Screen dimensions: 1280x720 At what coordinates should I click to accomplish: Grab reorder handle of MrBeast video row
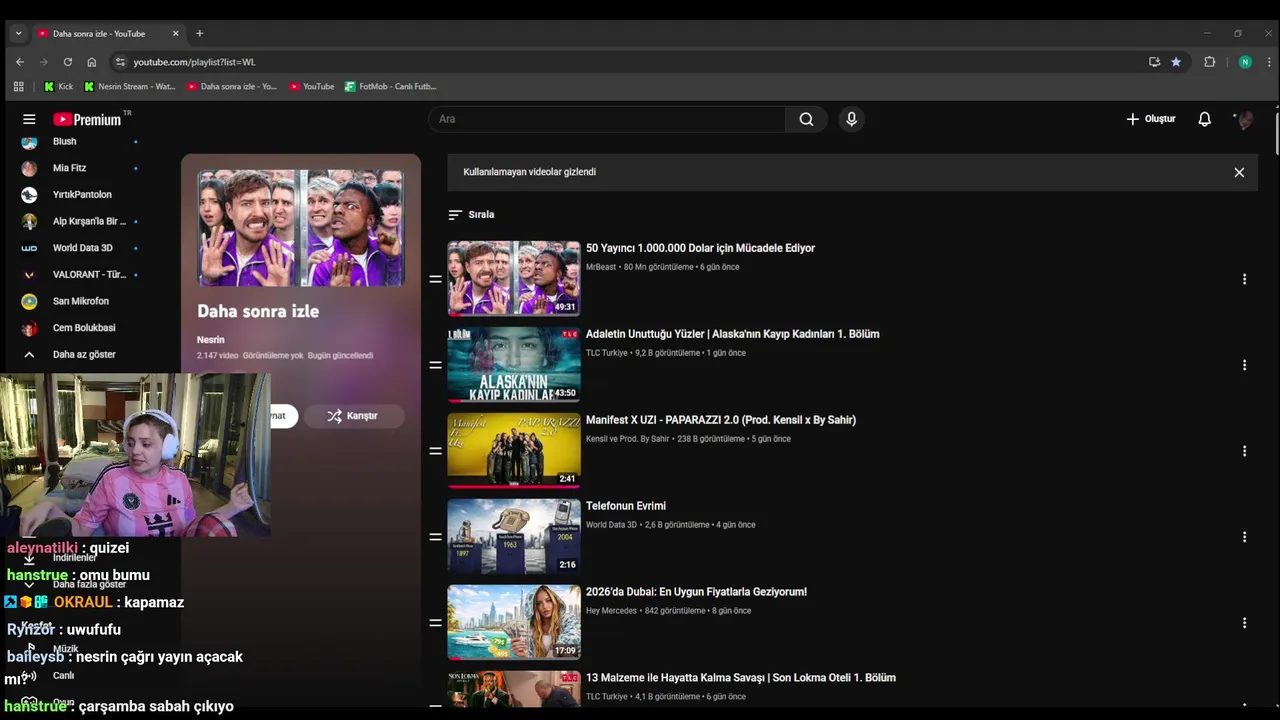435,279
